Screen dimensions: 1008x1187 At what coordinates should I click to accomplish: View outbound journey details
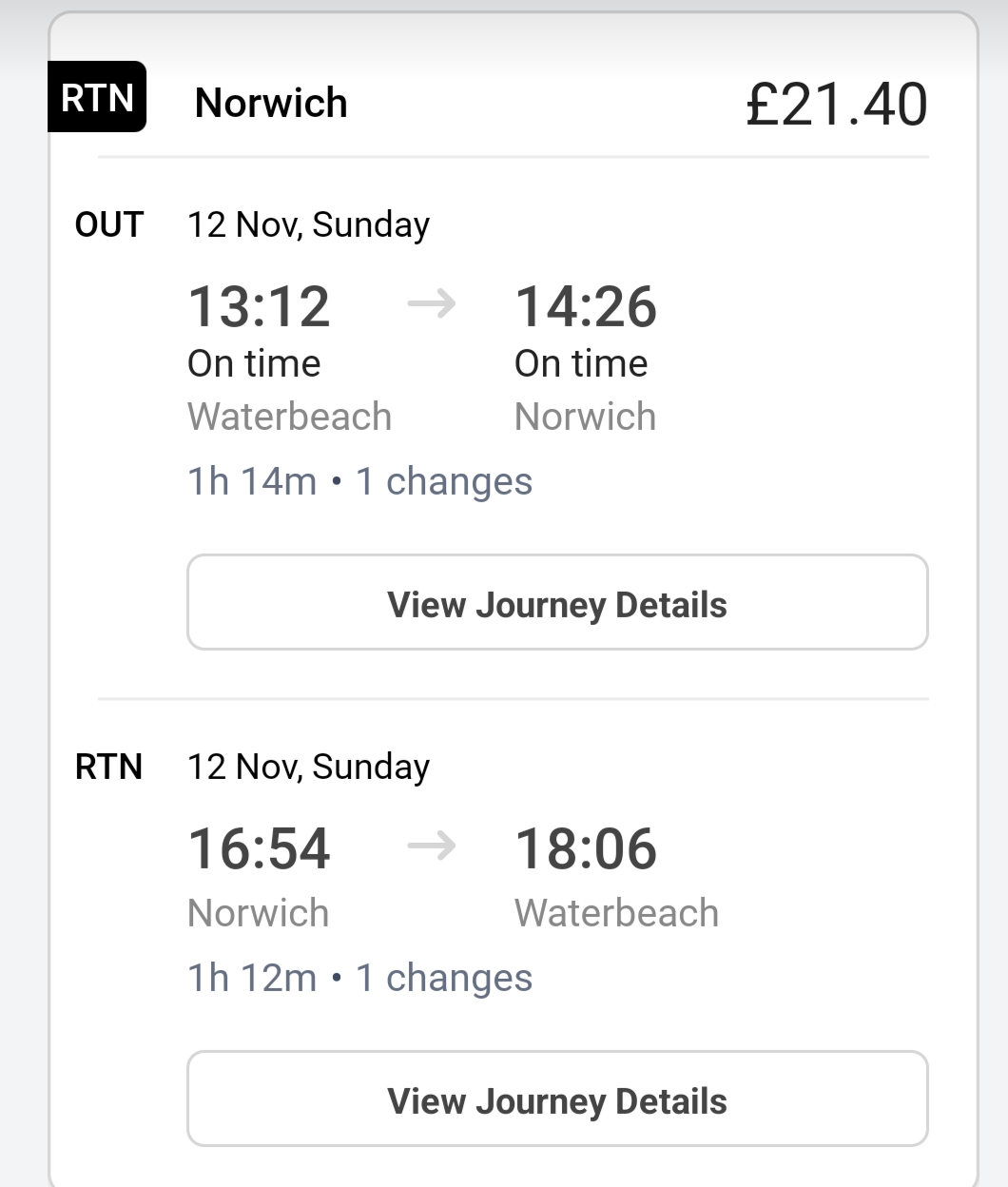pos(557,603)
